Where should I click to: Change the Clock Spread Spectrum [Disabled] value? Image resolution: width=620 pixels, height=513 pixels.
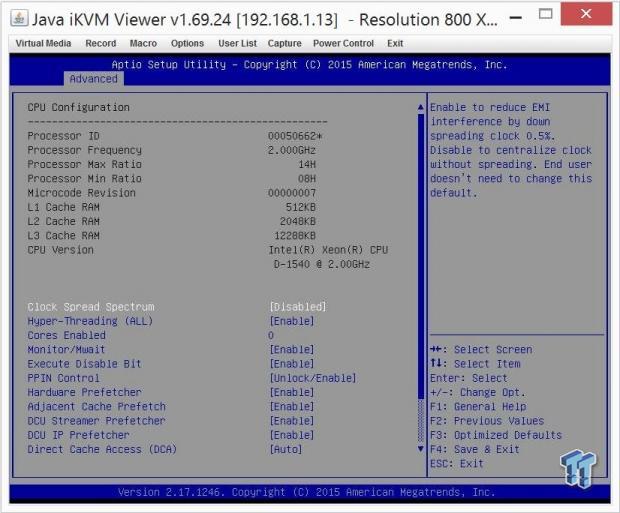click(298, 307)
